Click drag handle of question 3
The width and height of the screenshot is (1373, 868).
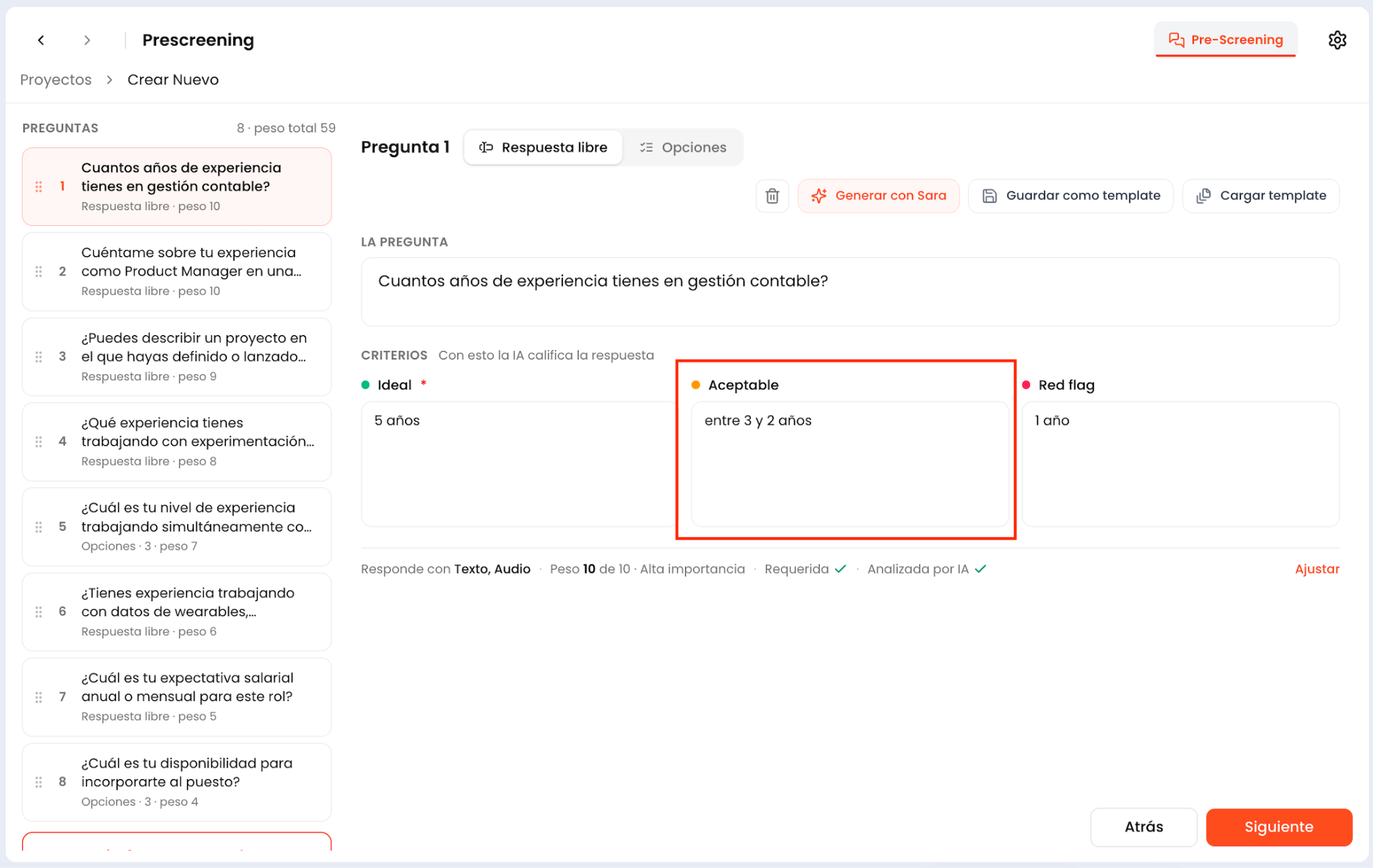click(39, 357)
